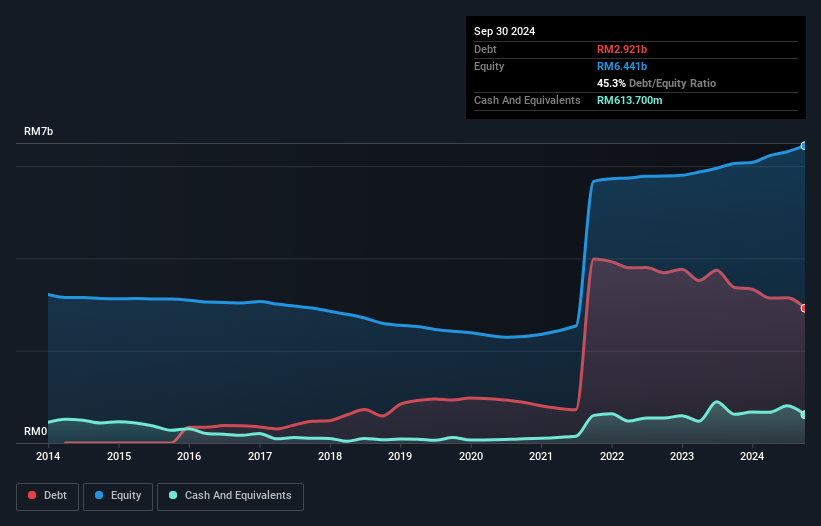The height and width of the screenshot is (526, 821).
Task: Click the Equity row label in tooltip
Action: tap(489, 66)
